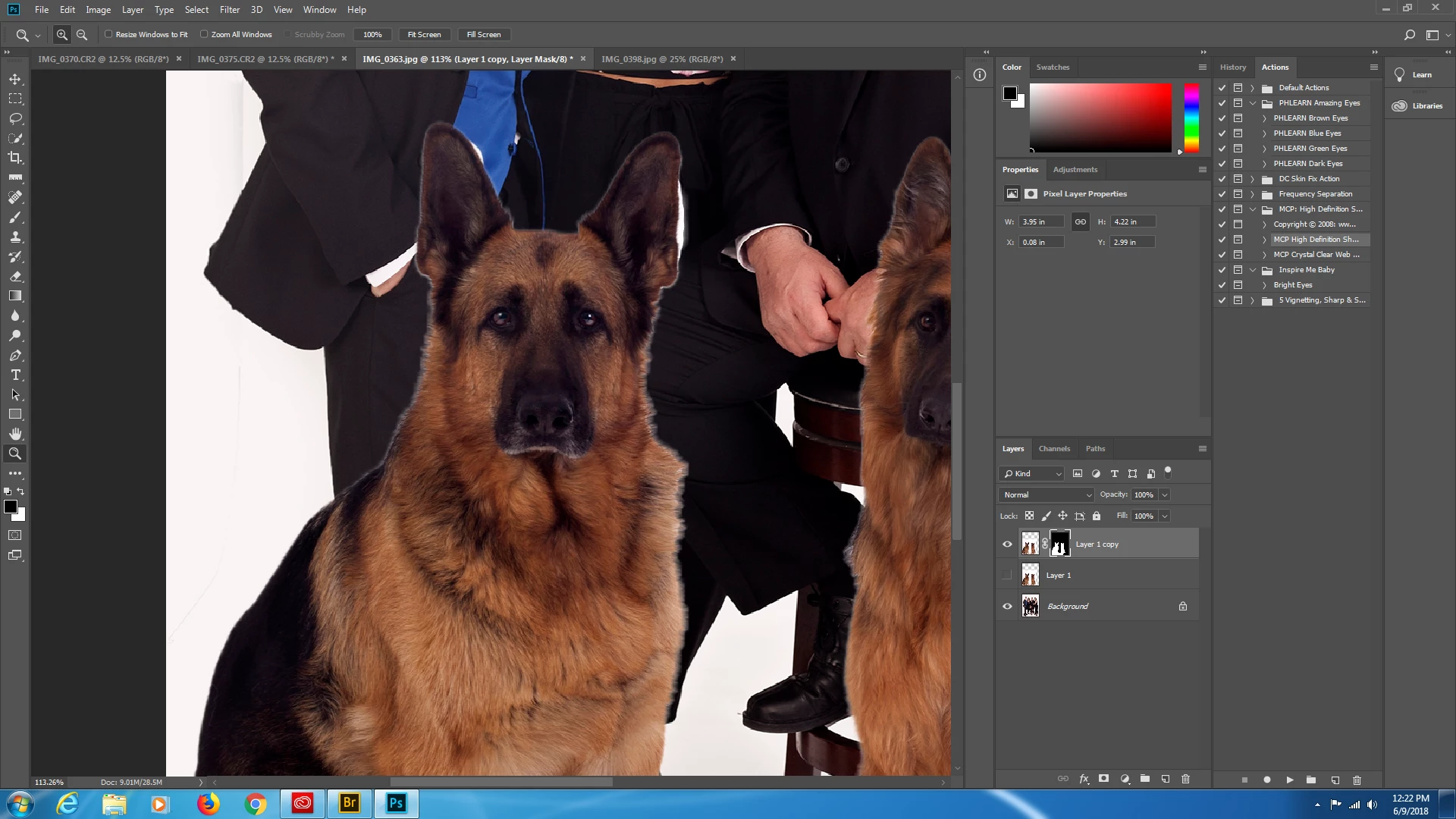
Task: Click the delete layer trash icon
Action: [x=1186, y=779]
